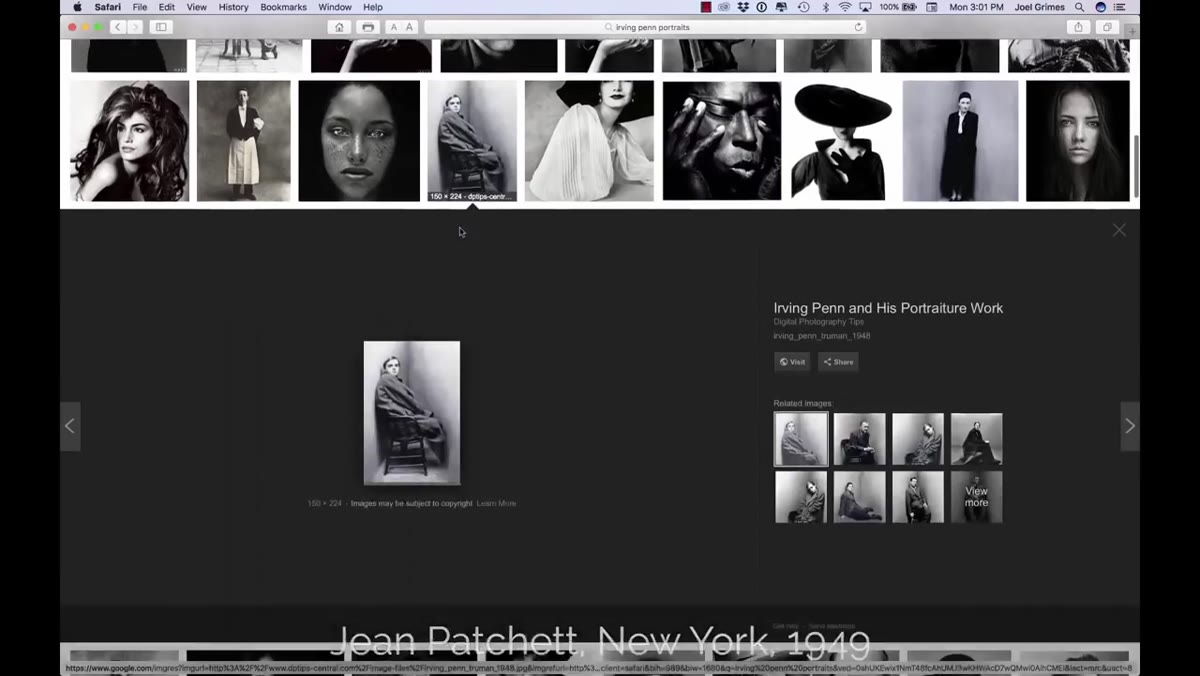Click the Dropbox menu bar icon
This screenshot has height=676, width=1200.
click(x=743, y=7)
